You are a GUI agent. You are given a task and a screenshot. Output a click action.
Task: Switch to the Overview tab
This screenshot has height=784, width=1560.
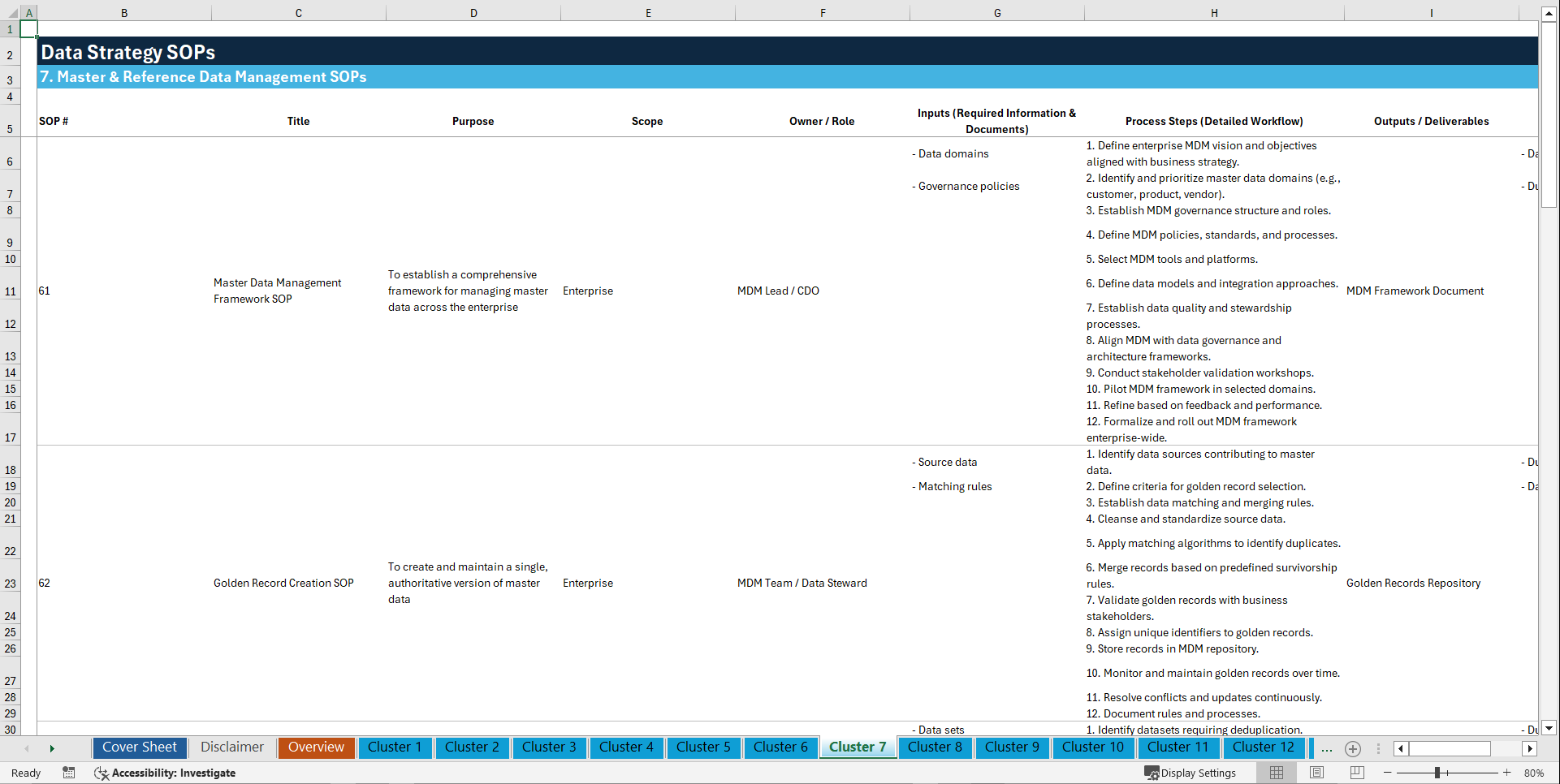316,747
